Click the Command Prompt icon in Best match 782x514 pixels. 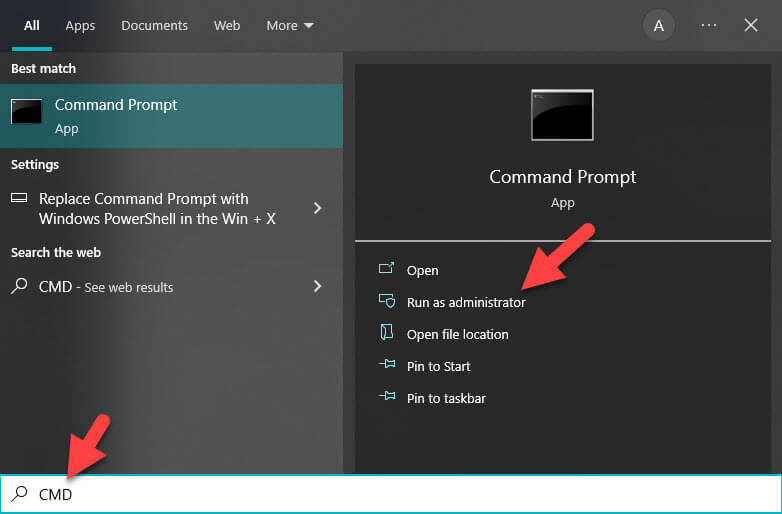tap(26, 112)
